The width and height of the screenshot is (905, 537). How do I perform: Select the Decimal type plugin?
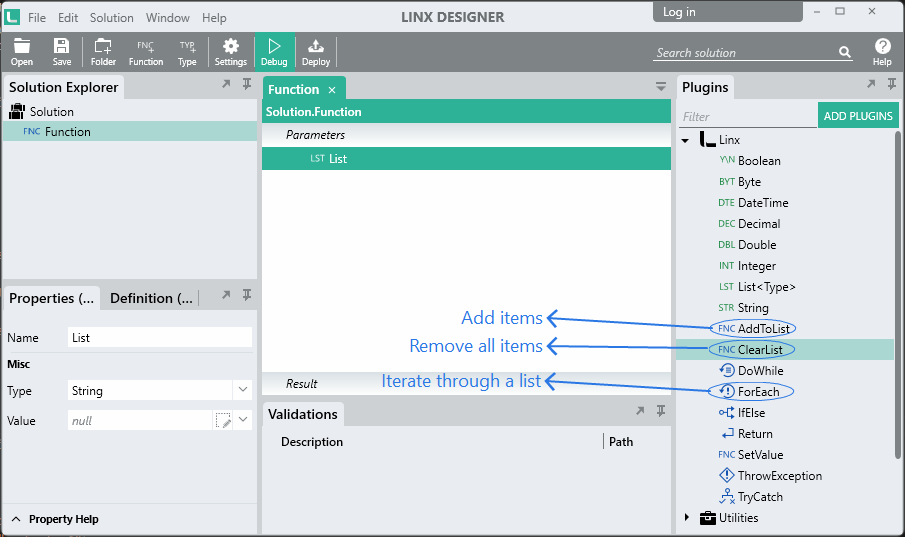point(749,223)
